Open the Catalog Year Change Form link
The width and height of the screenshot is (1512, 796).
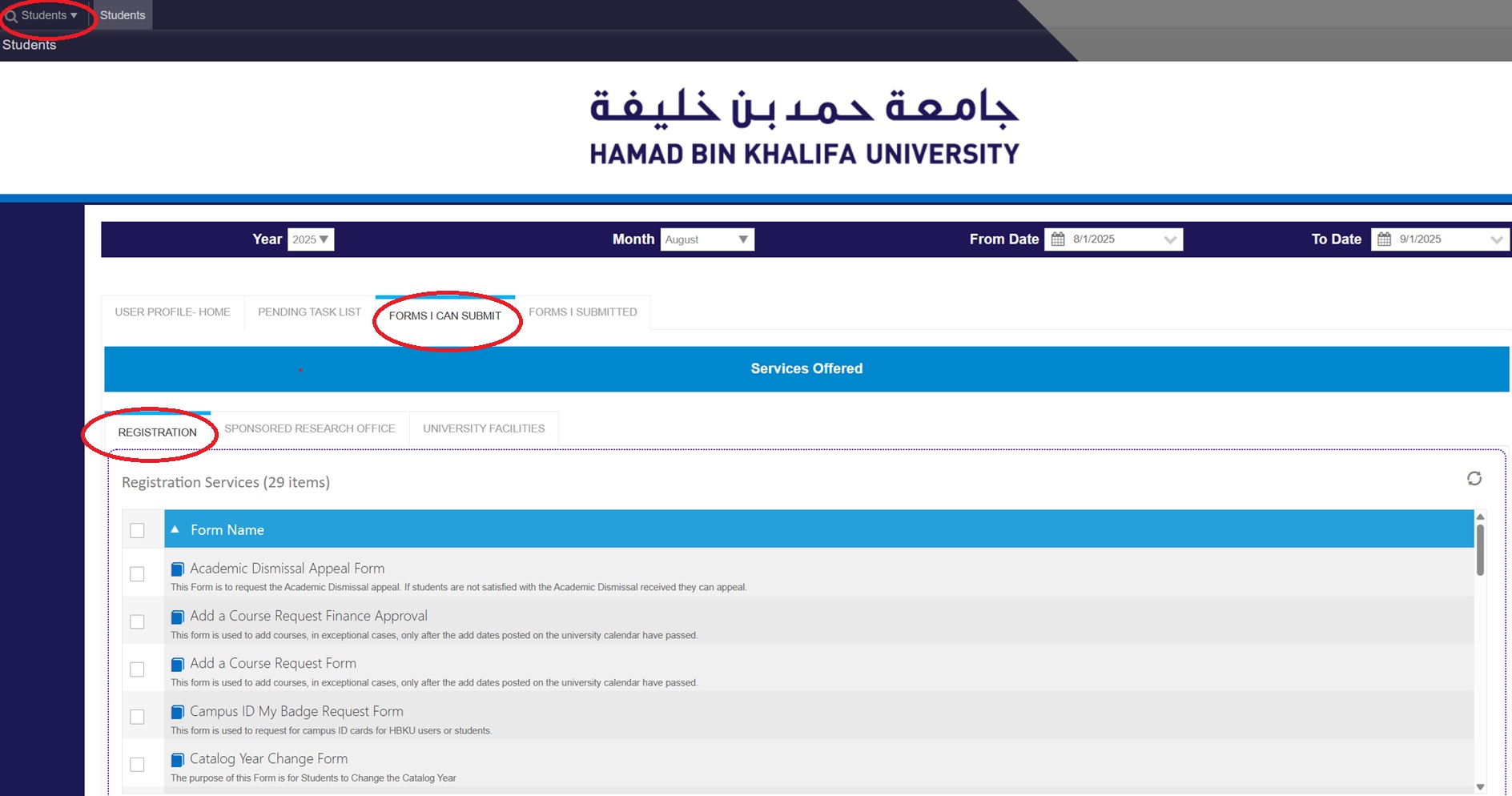[268, 758]
